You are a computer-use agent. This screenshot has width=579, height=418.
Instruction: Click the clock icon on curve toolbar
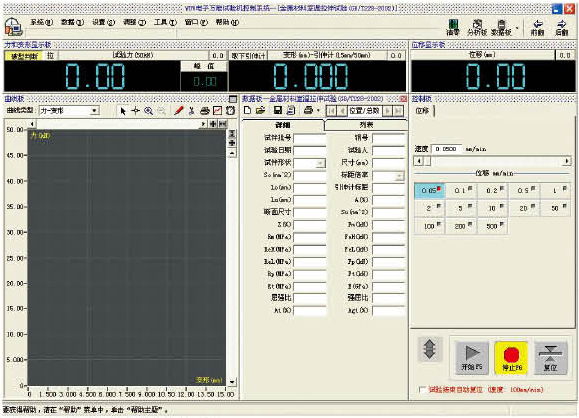pos(230,110)
